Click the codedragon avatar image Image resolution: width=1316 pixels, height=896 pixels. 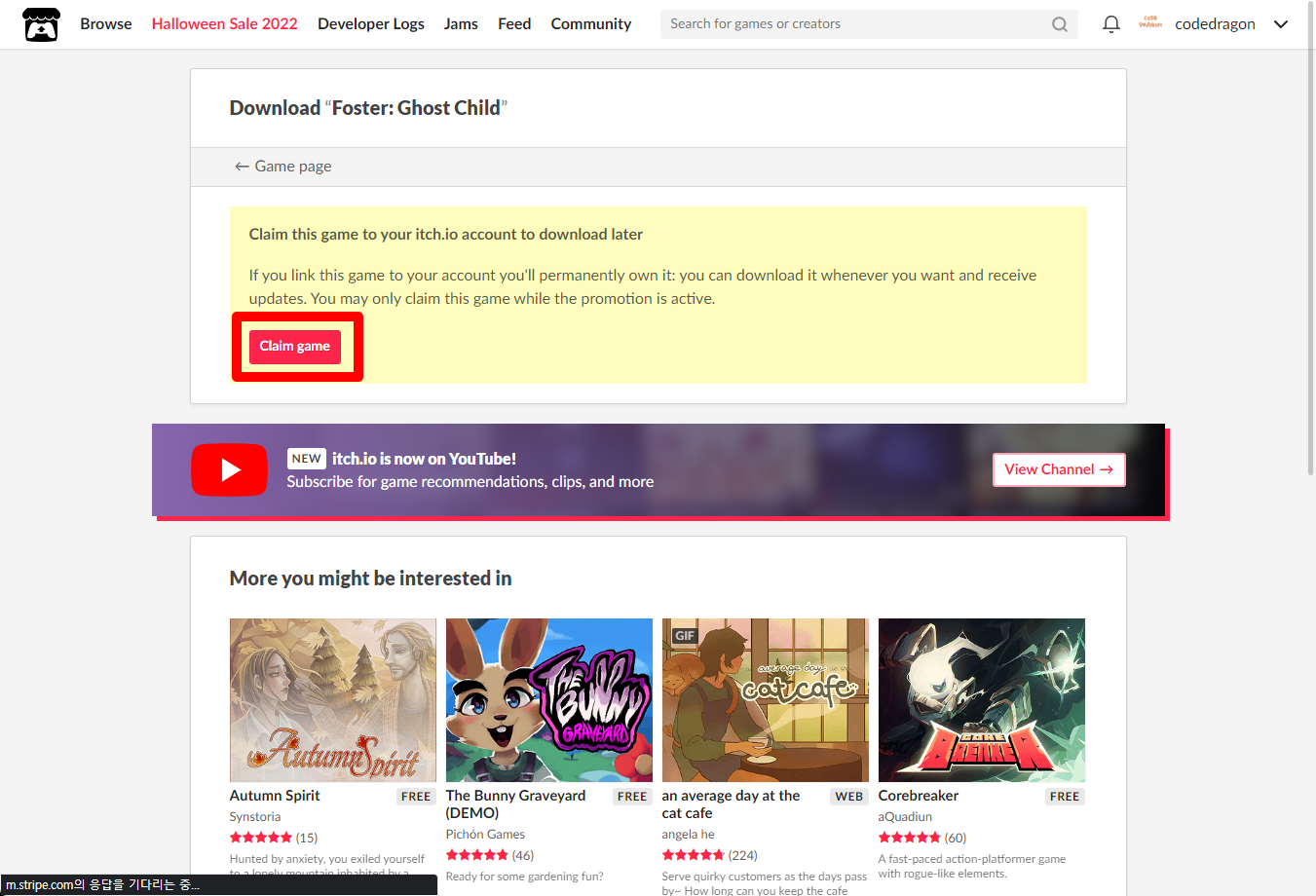(1150, 23)
